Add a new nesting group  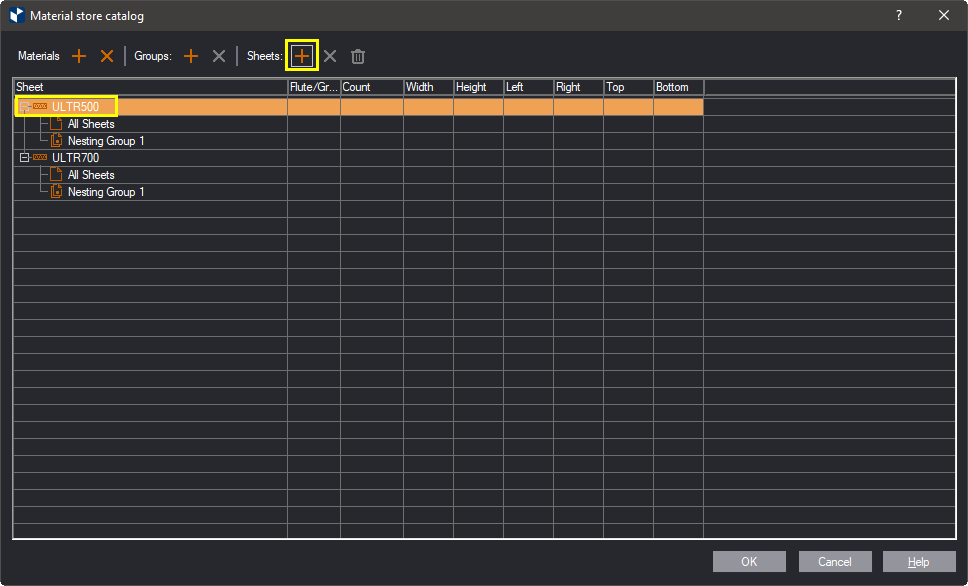tap(191, 56)
